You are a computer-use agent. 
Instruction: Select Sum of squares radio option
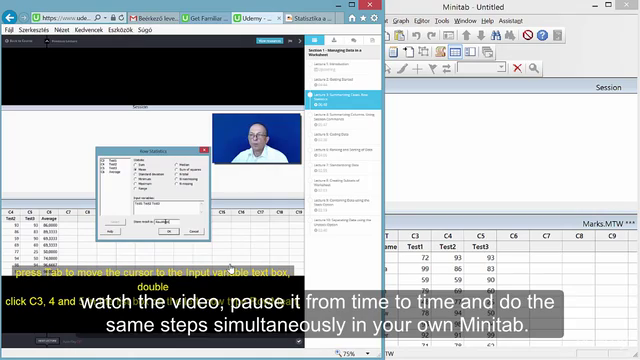point(176,169)
